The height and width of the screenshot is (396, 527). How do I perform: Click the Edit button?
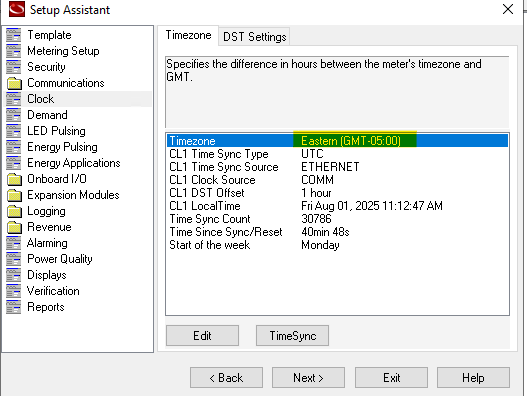[202, 335]
